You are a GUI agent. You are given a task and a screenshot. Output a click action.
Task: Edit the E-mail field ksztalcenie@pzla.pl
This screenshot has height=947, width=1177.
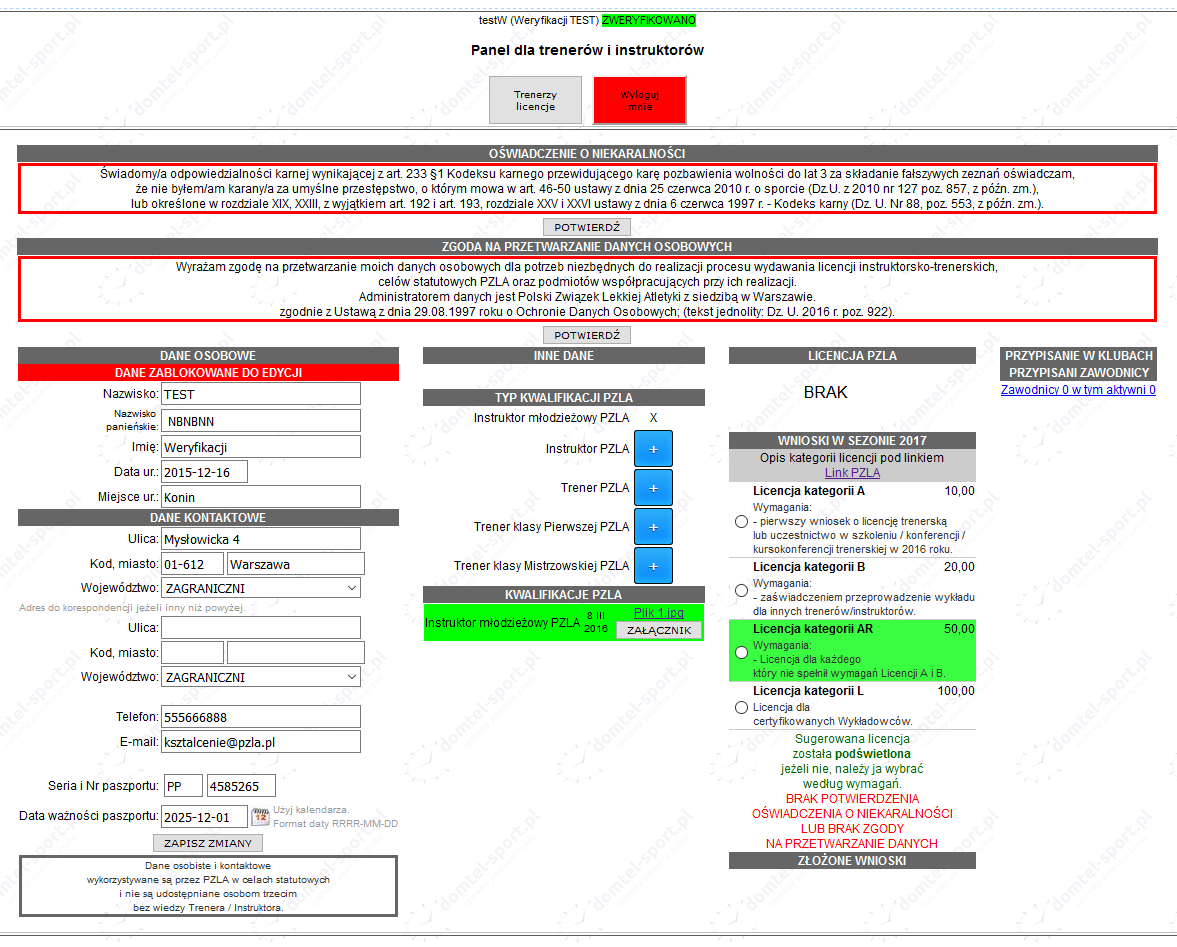[x=260, y=741]
